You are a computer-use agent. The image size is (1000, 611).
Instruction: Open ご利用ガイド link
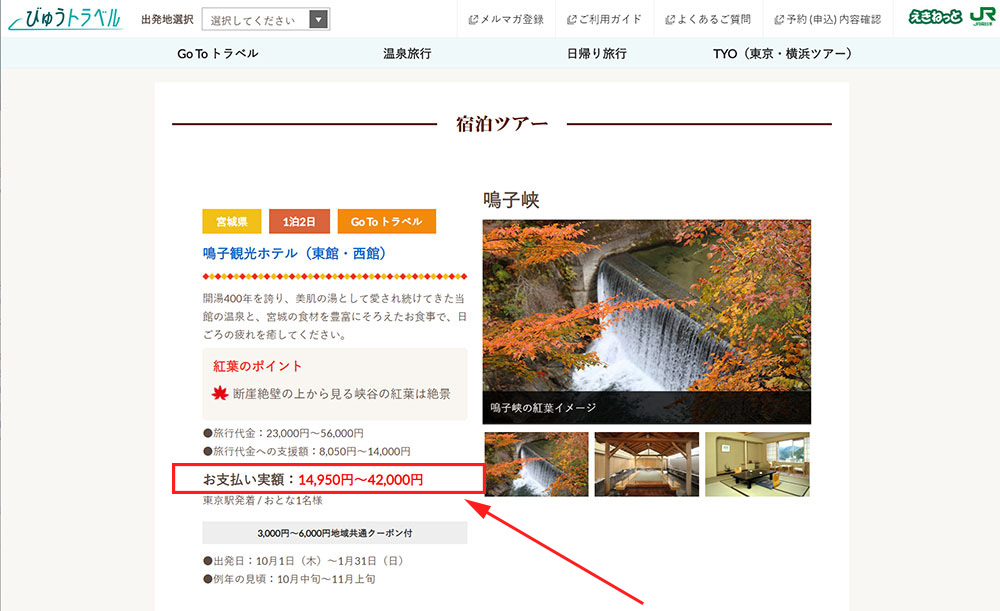coord(604,20)
